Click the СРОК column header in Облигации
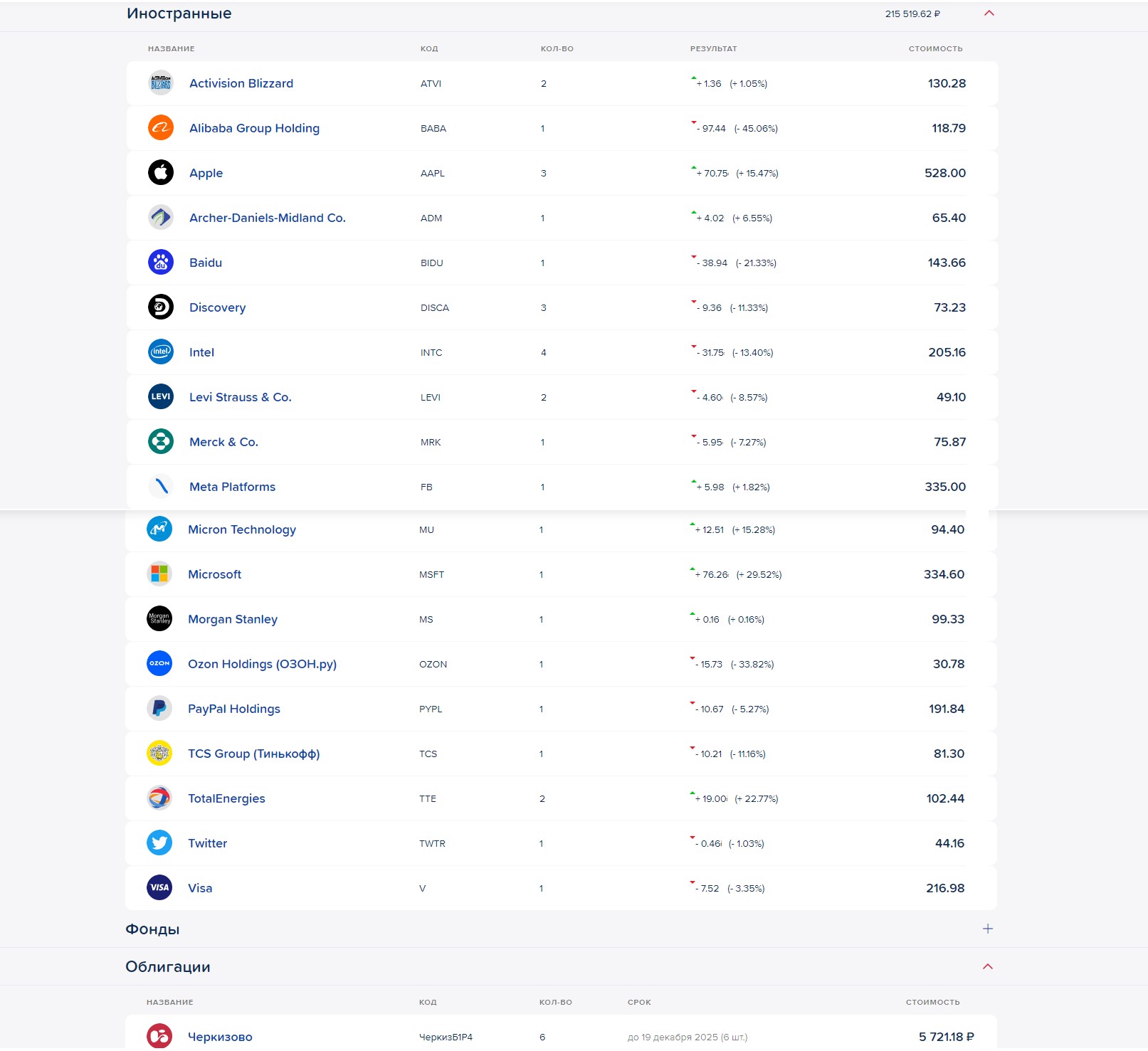This screenshot has width=1148, height=1051. 639,1002
